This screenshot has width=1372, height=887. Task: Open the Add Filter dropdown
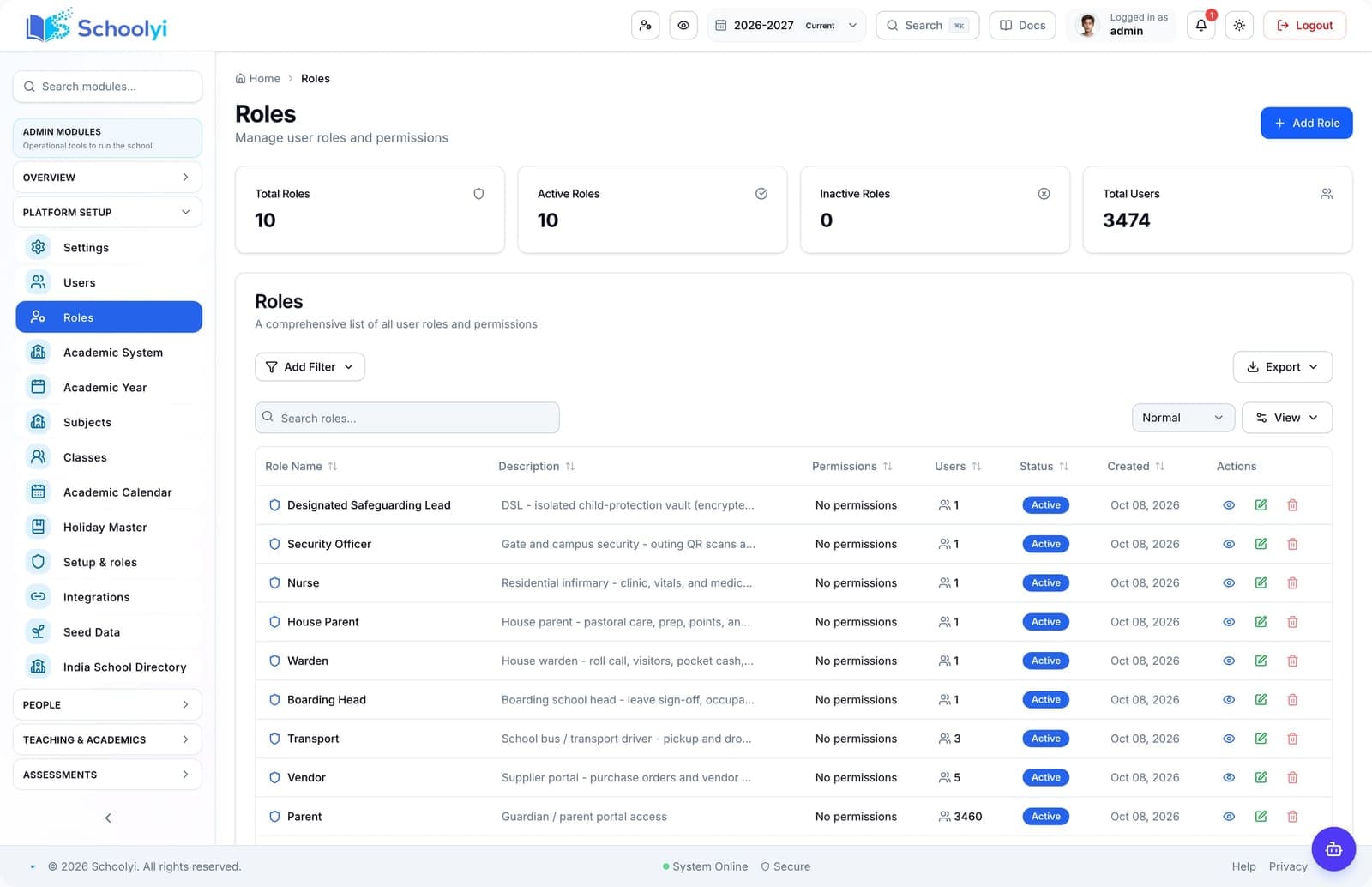click(x=310, y=367)
